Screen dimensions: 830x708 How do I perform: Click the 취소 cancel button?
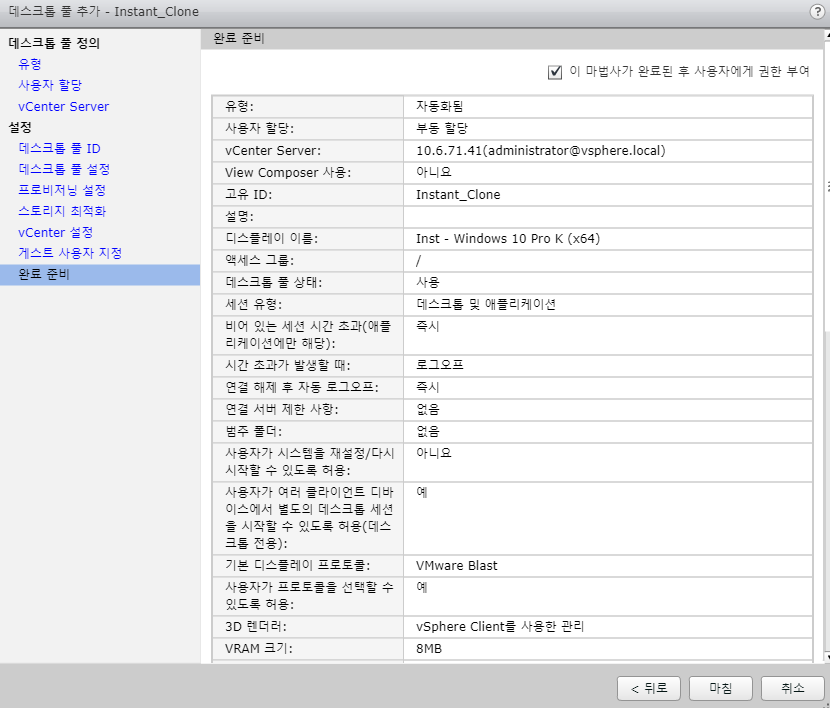[x=792, y=688]
